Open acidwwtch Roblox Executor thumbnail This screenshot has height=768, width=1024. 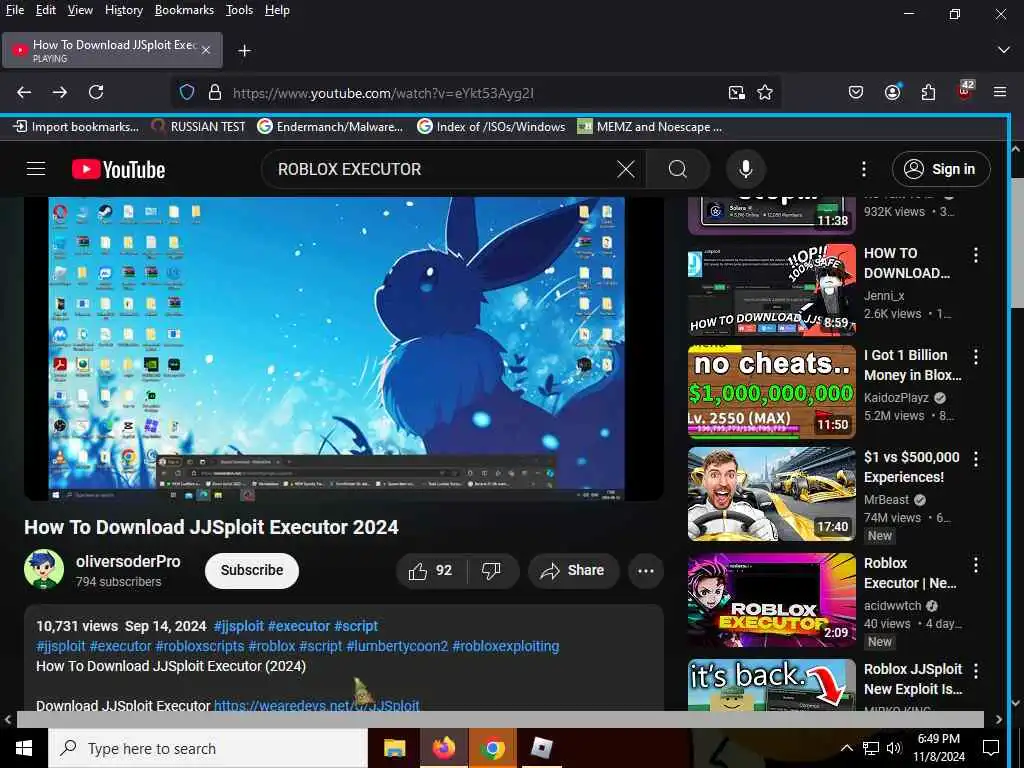click(772, 600)
